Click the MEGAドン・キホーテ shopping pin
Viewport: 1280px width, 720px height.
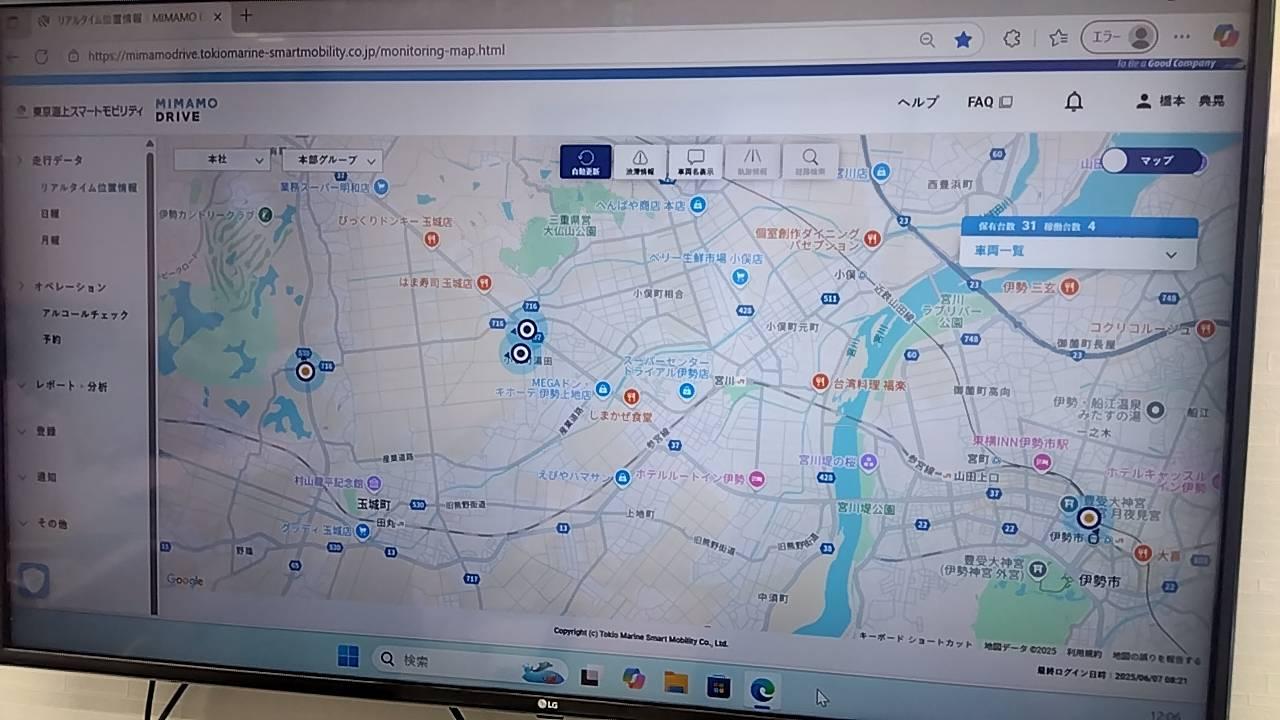tap(602, 388)
